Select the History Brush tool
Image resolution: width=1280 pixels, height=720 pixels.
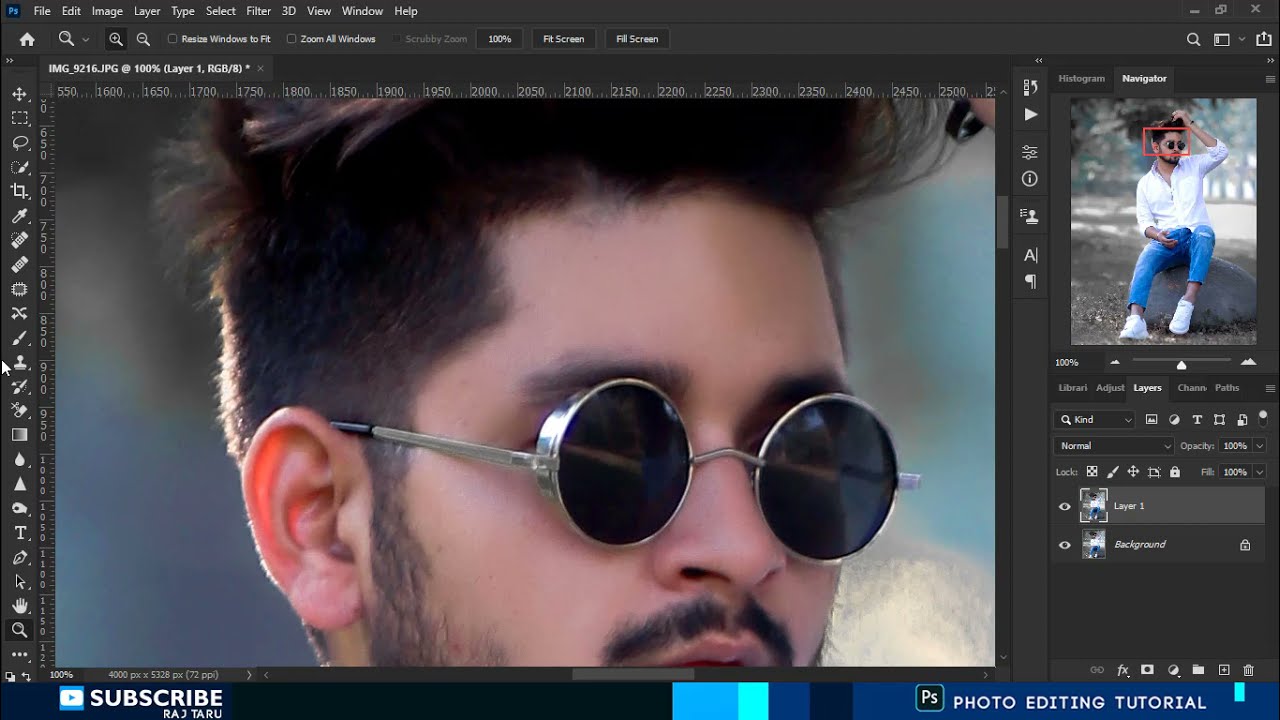[x=19, y=386]
